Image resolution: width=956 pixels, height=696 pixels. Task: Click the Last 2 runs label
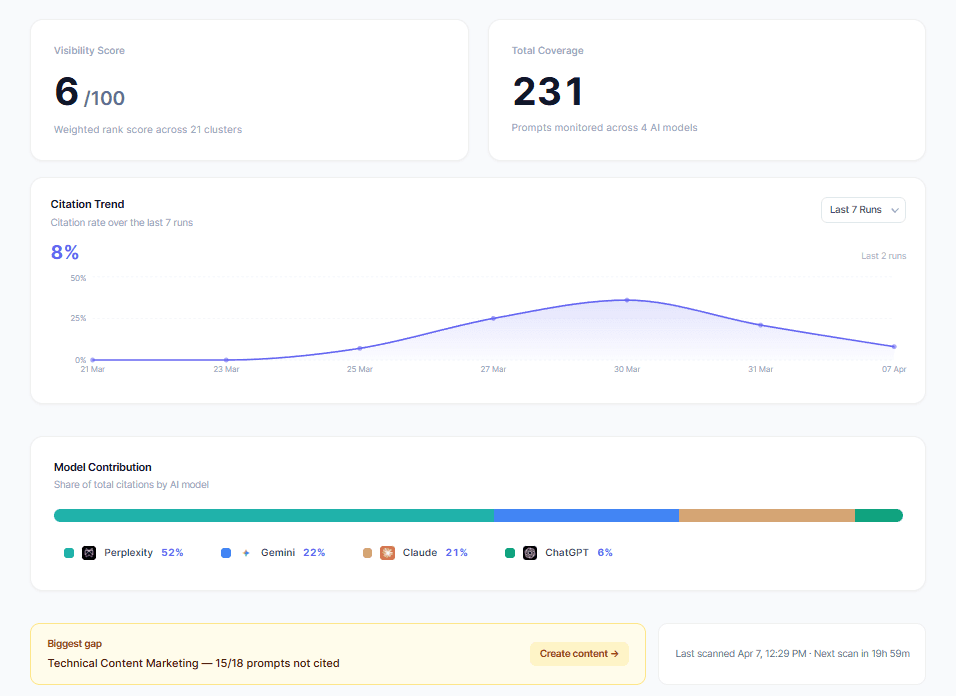[x=883, y=256]
